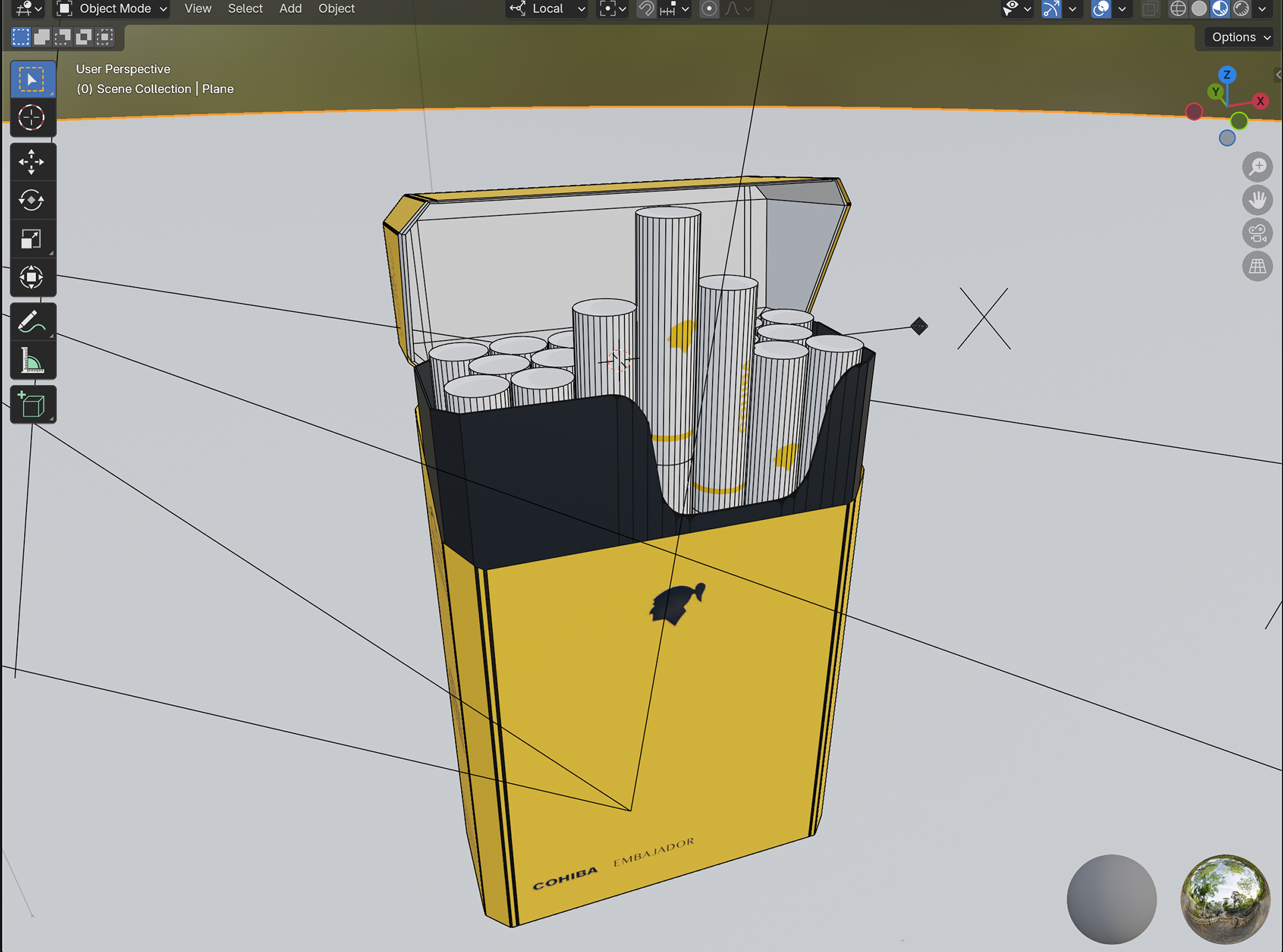Switch to Material Preview shading
Screen dimensions: 1283x952
click(x=1220, y=9)
